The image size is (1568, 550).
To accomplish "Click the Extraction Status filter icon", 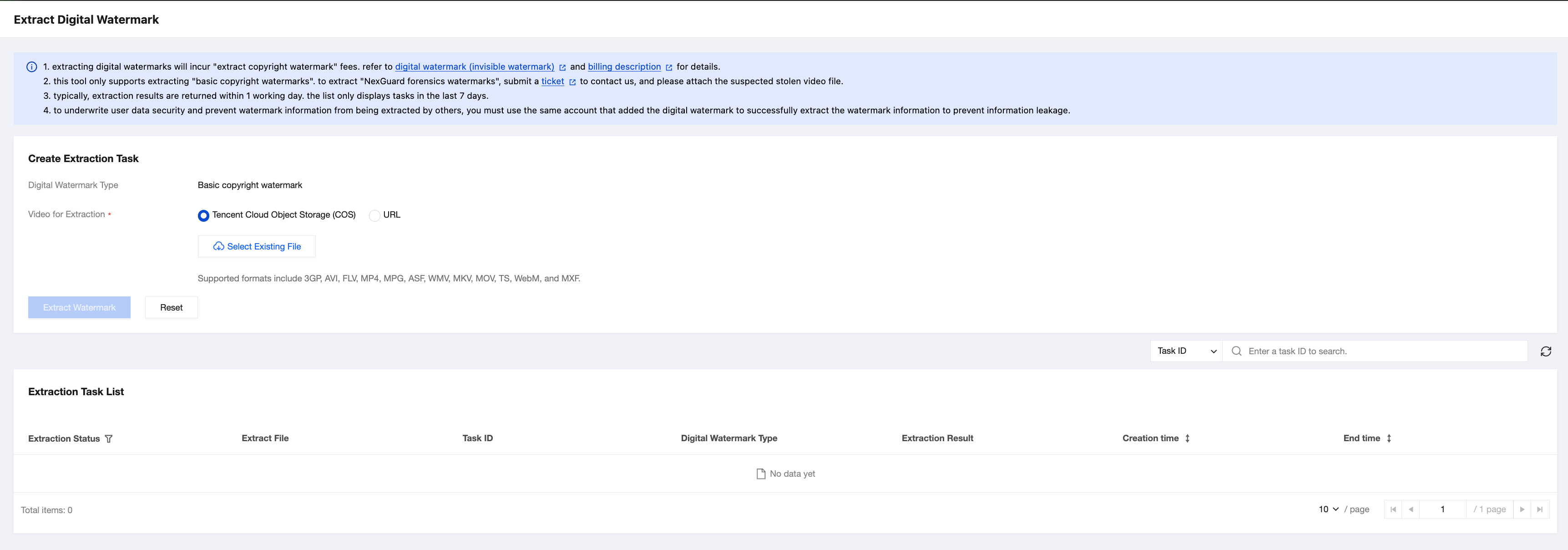I will [x=108, y=438].
